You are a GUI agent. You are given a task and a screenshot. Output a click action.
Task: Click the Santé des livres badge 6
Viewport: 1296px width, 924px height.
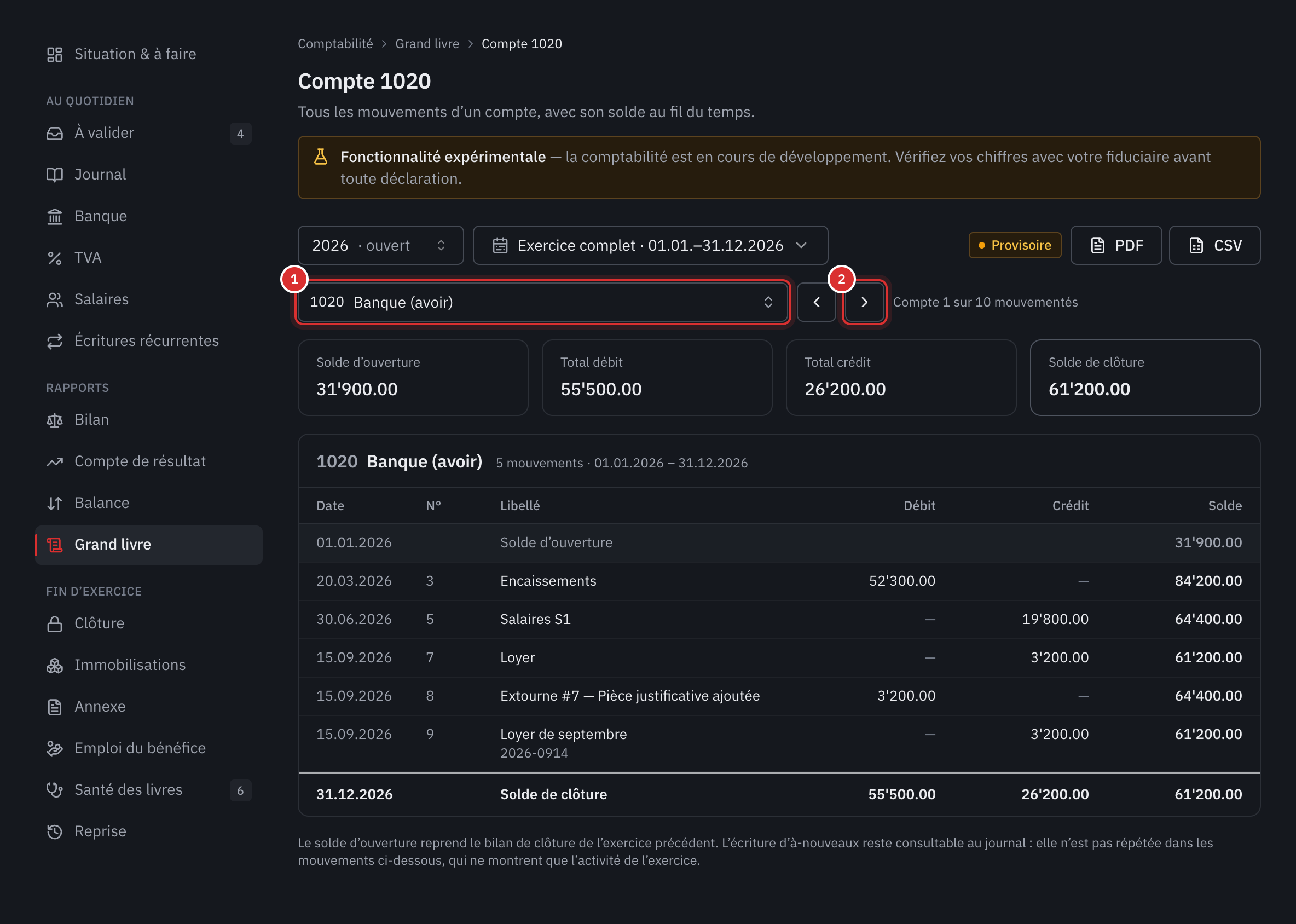coord(240,790)
